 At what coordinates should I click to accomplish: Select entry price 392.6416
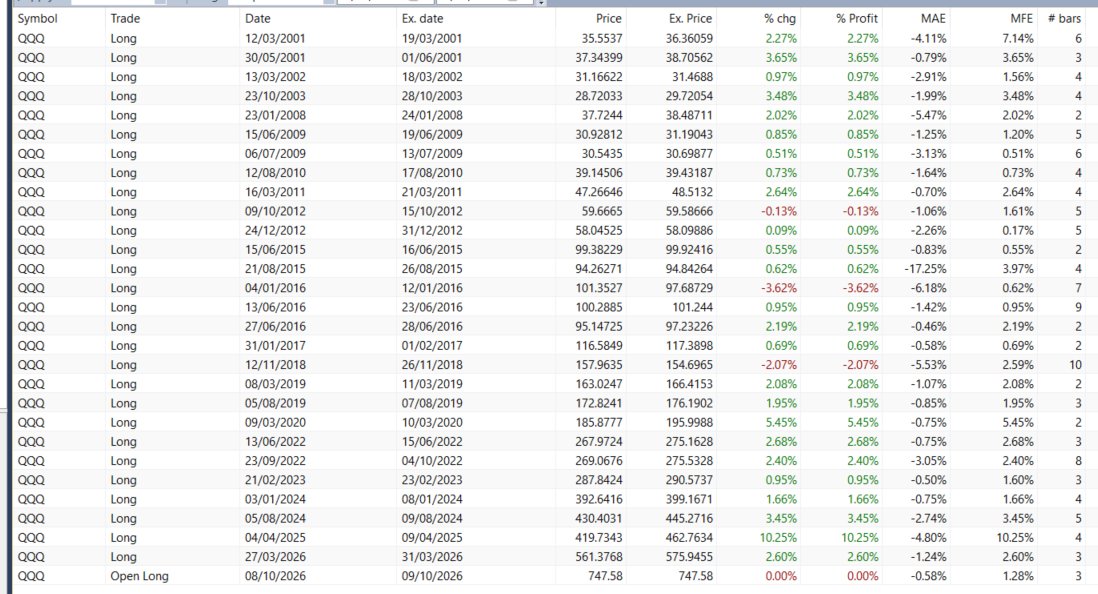(599, 499)
